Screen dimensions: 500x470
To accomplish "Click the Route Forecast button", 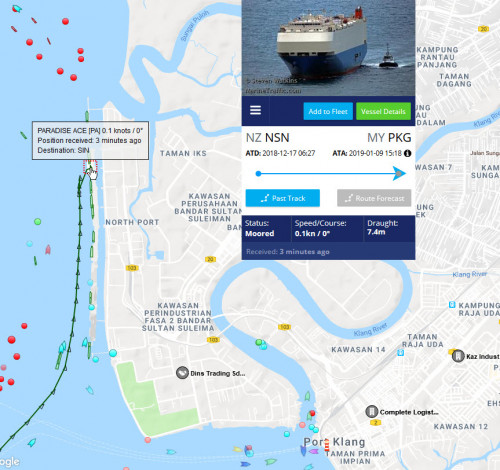I will click(x=374, y=198).
